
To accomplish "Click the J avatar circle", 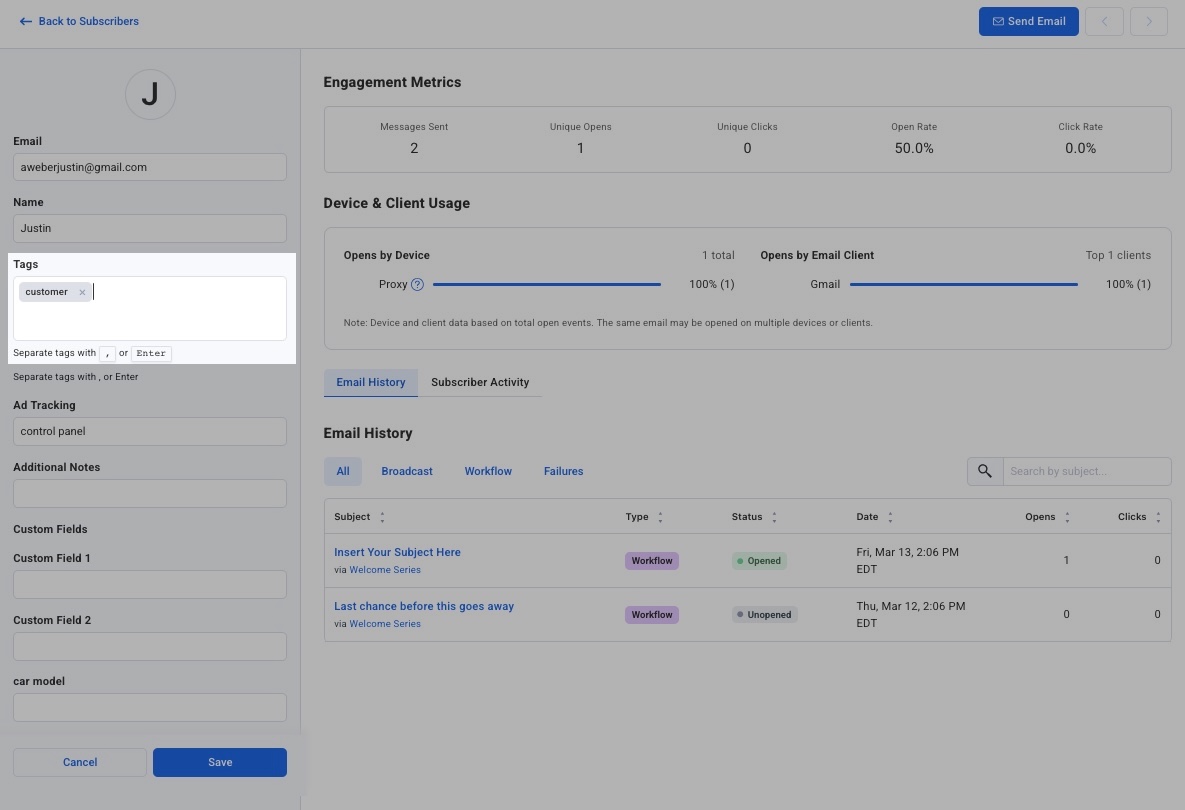I will pos(150,94).
